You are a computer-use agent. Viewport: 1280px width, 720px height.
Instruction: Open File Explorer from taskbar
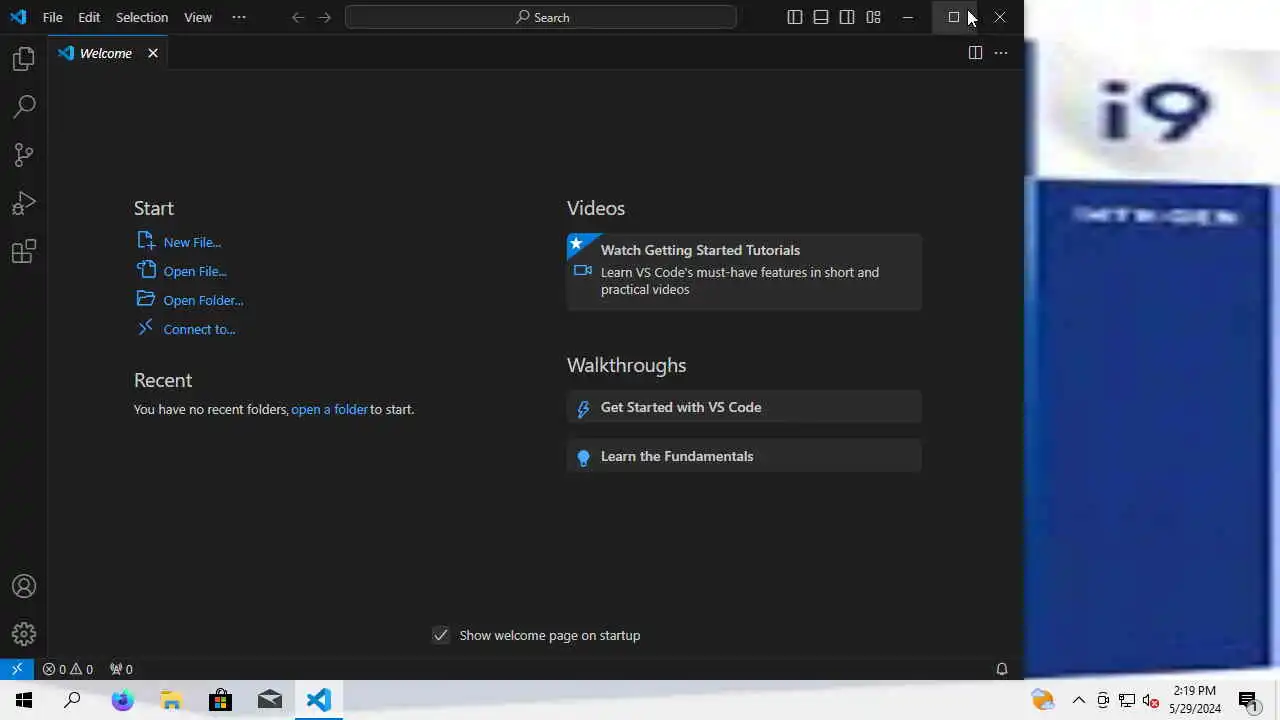click(x=171, y=700)
